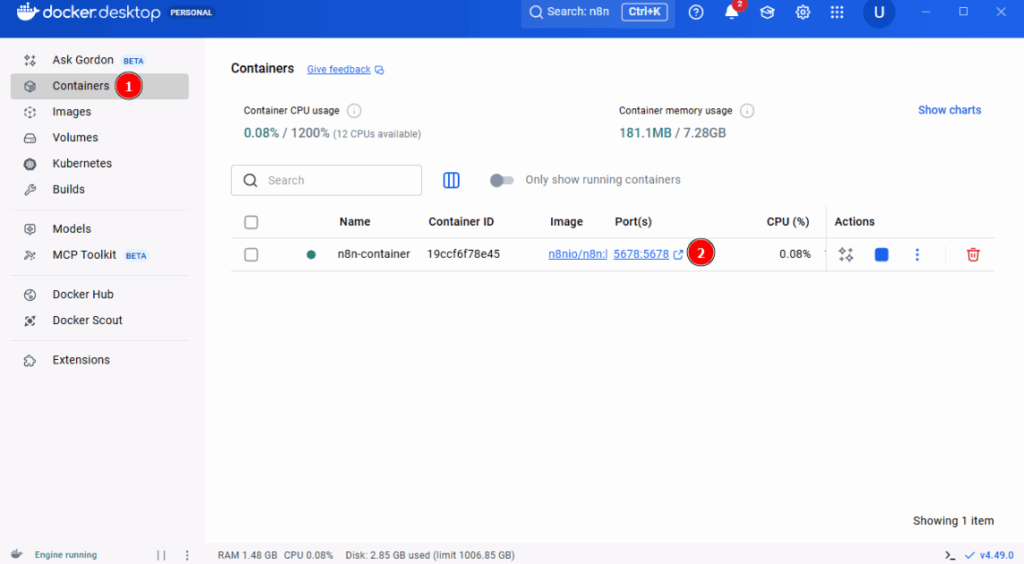Open the apps grid icon in header

tap(837, 12)
